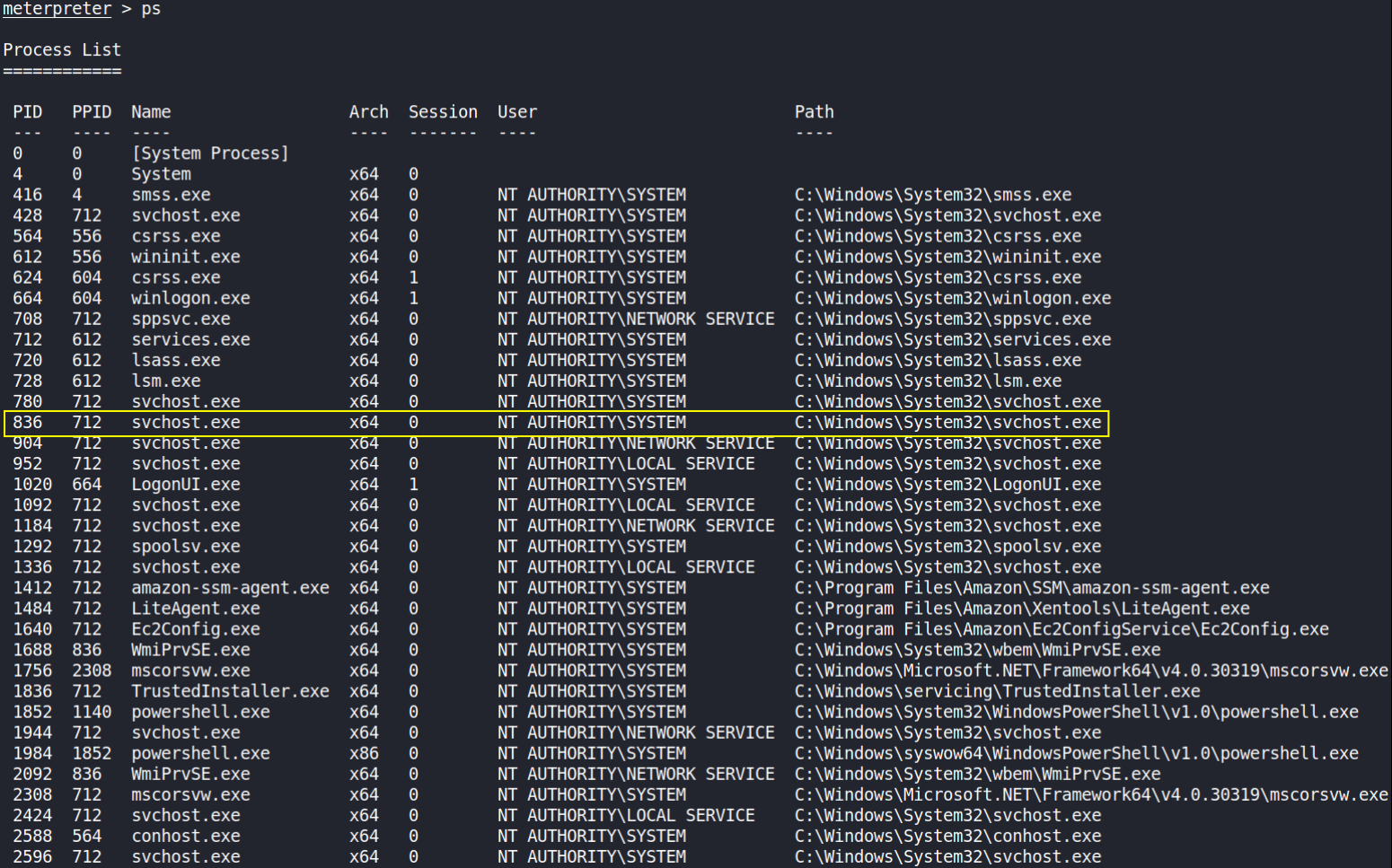Click the Arch column header
Viewport: 1392px width, 868px height.
[x=368, y=112]
